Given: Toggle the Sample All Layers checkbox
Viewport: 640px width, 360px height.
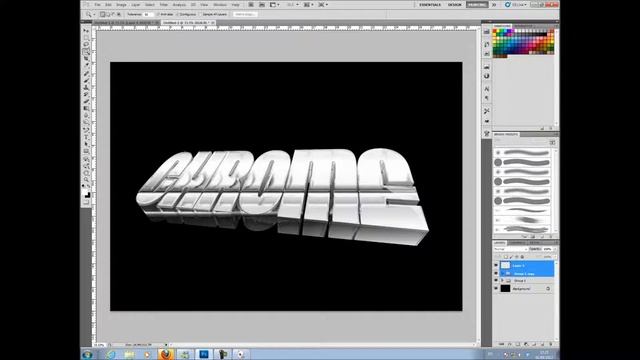Looking at the screenshot, I should coord(201,14).
